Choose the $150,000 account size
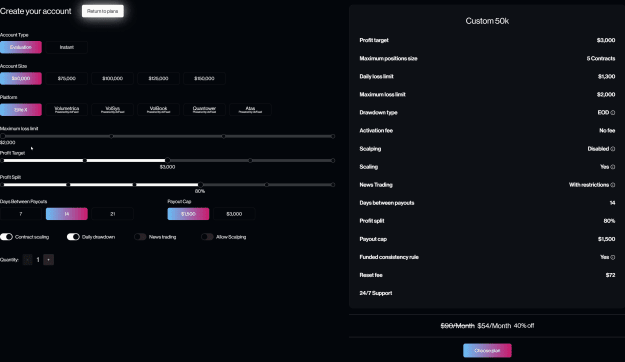 tap(204, 78)
